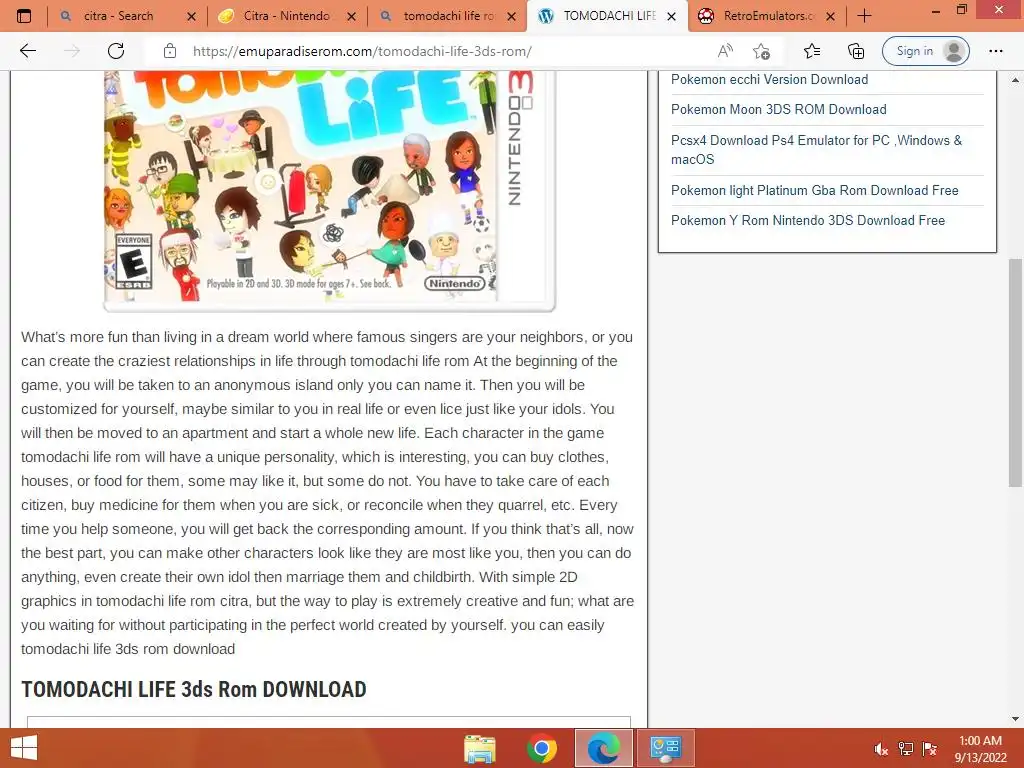The height and width of the screenshot is (768, 1024).
Task: Open the Collections panel
Action: 856,51
